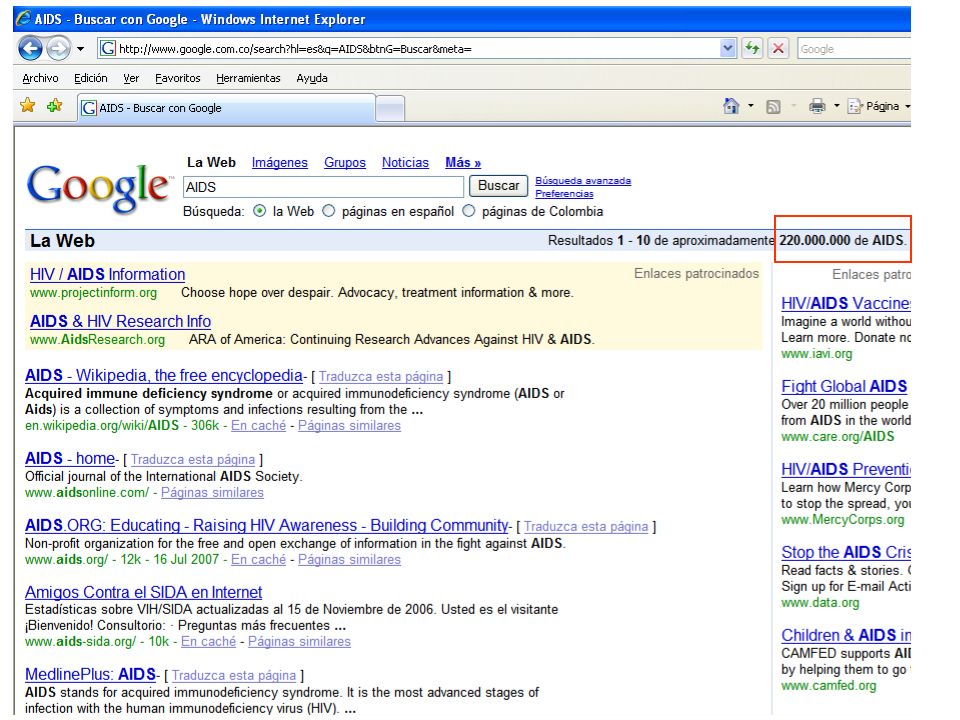This screenshot has height=720, width=960.
Task: Open the recent pages dropdown beside Forward
Action: [x=80, y=49]
